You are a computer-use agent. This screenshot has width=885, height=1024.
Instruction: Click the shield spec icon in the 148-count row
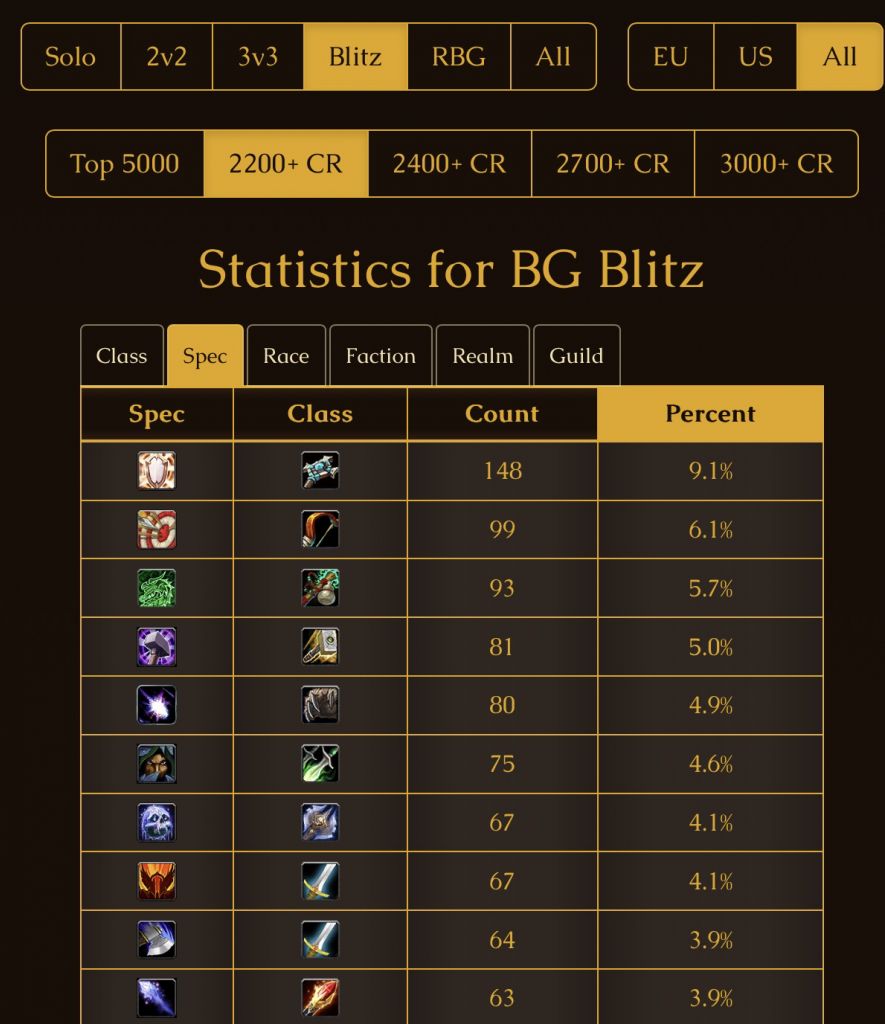[157, 470]
